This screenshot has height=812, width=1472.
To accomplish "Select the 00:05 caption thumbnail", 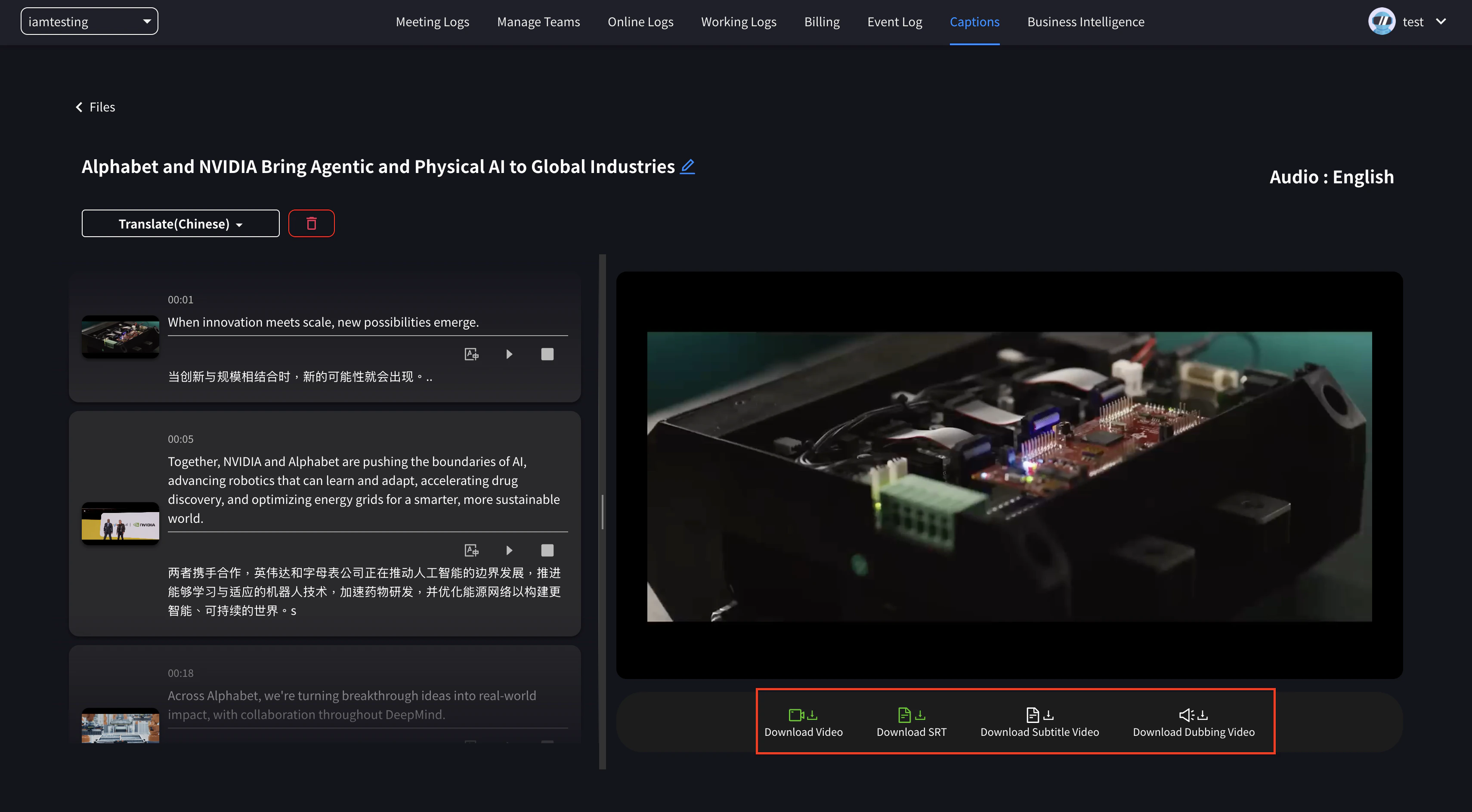I will [120, 523].
